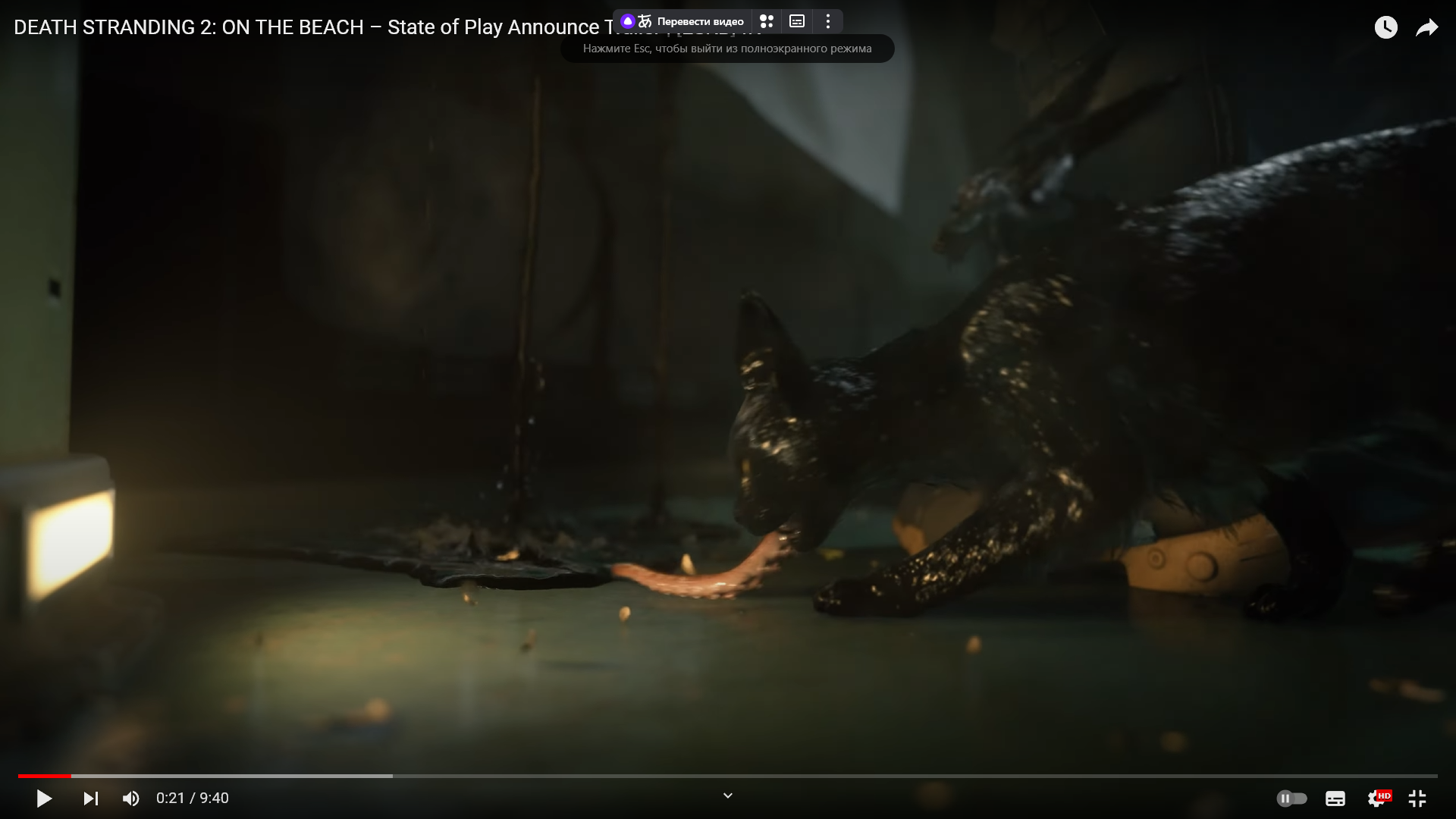Open the three-dot more options menu

click(x=828, y=21)
